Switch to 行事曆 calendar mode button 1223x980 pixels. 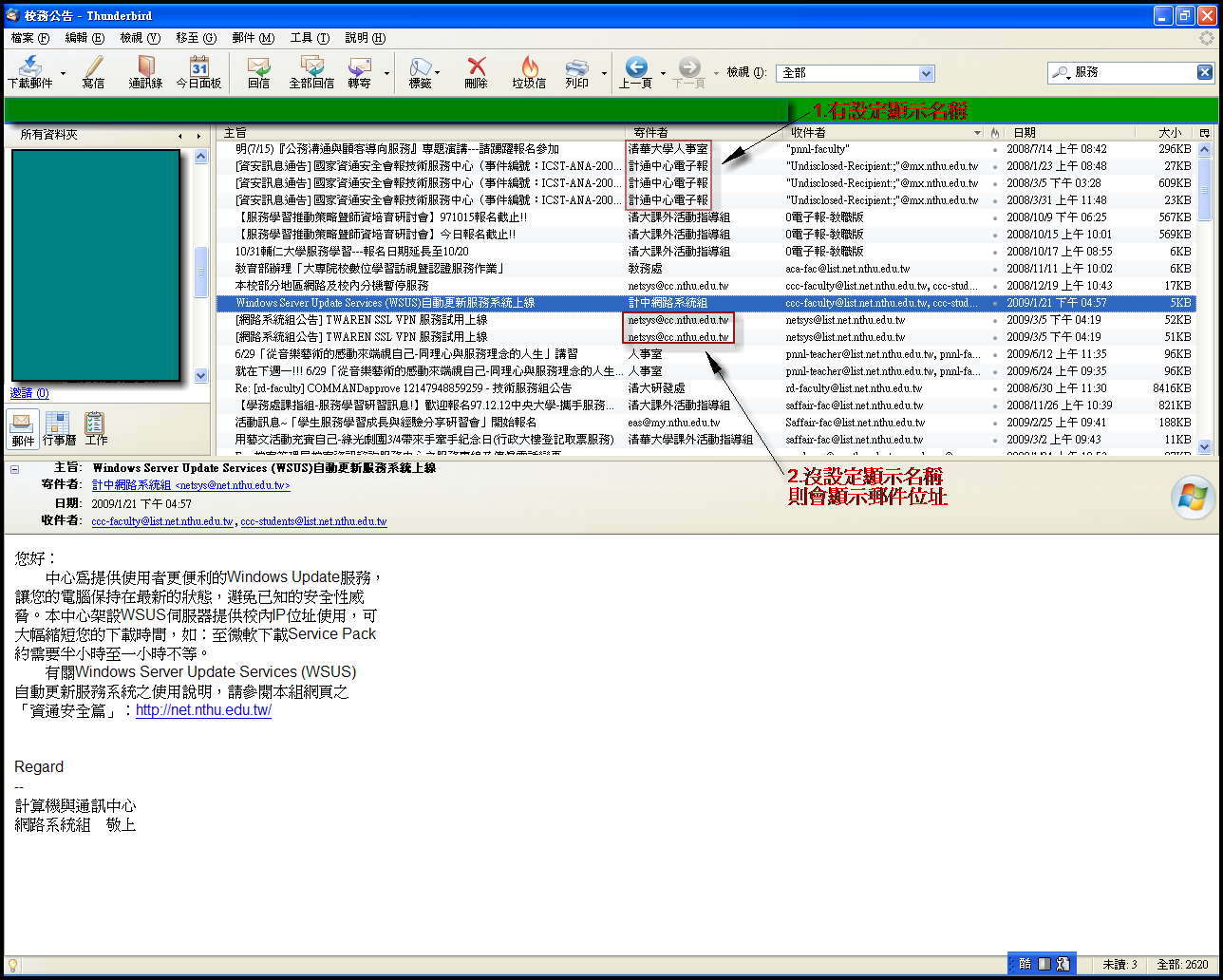59,428
